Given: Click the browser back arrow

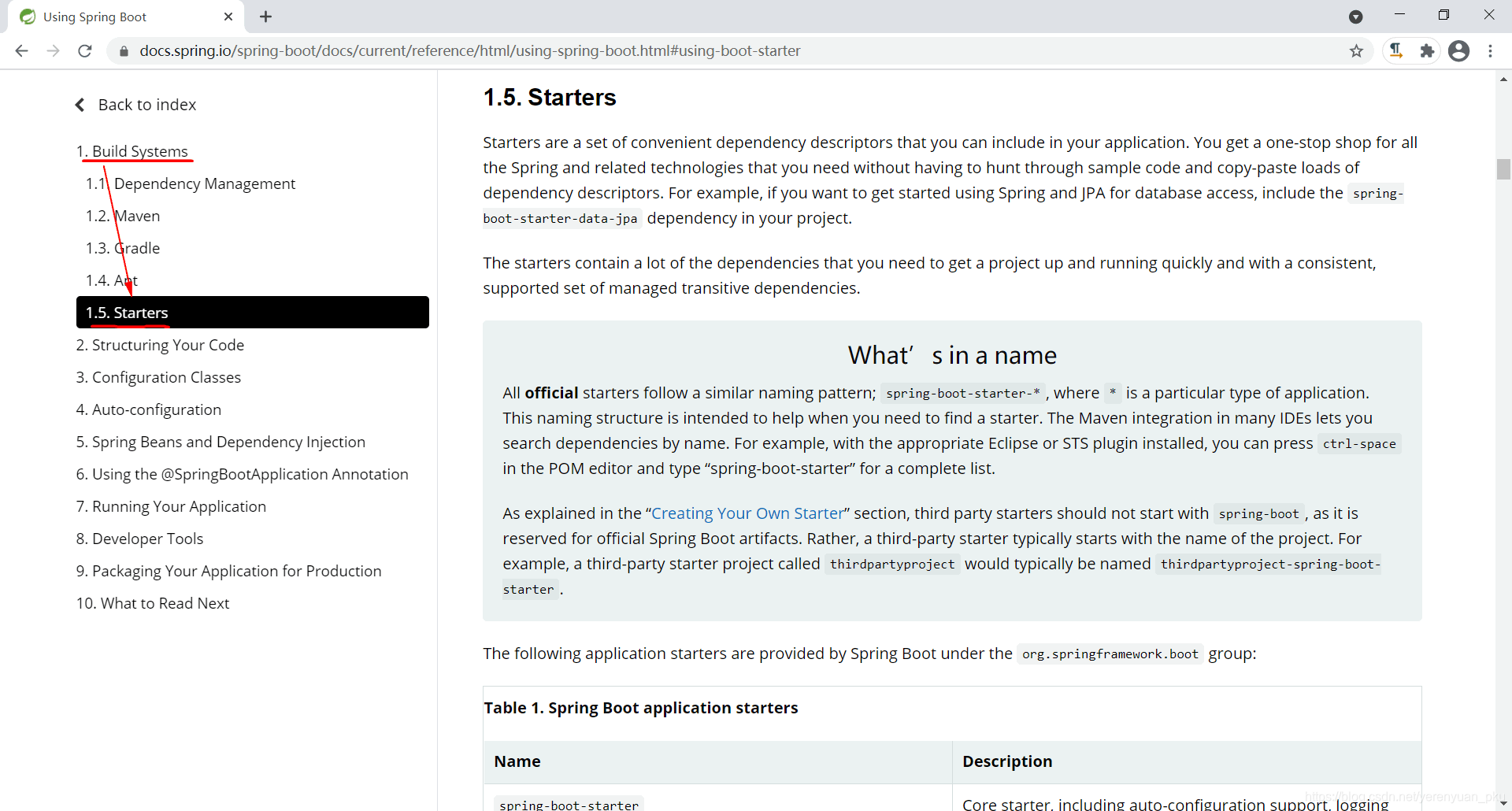Looking at the screenshot, I should (22, 51).
